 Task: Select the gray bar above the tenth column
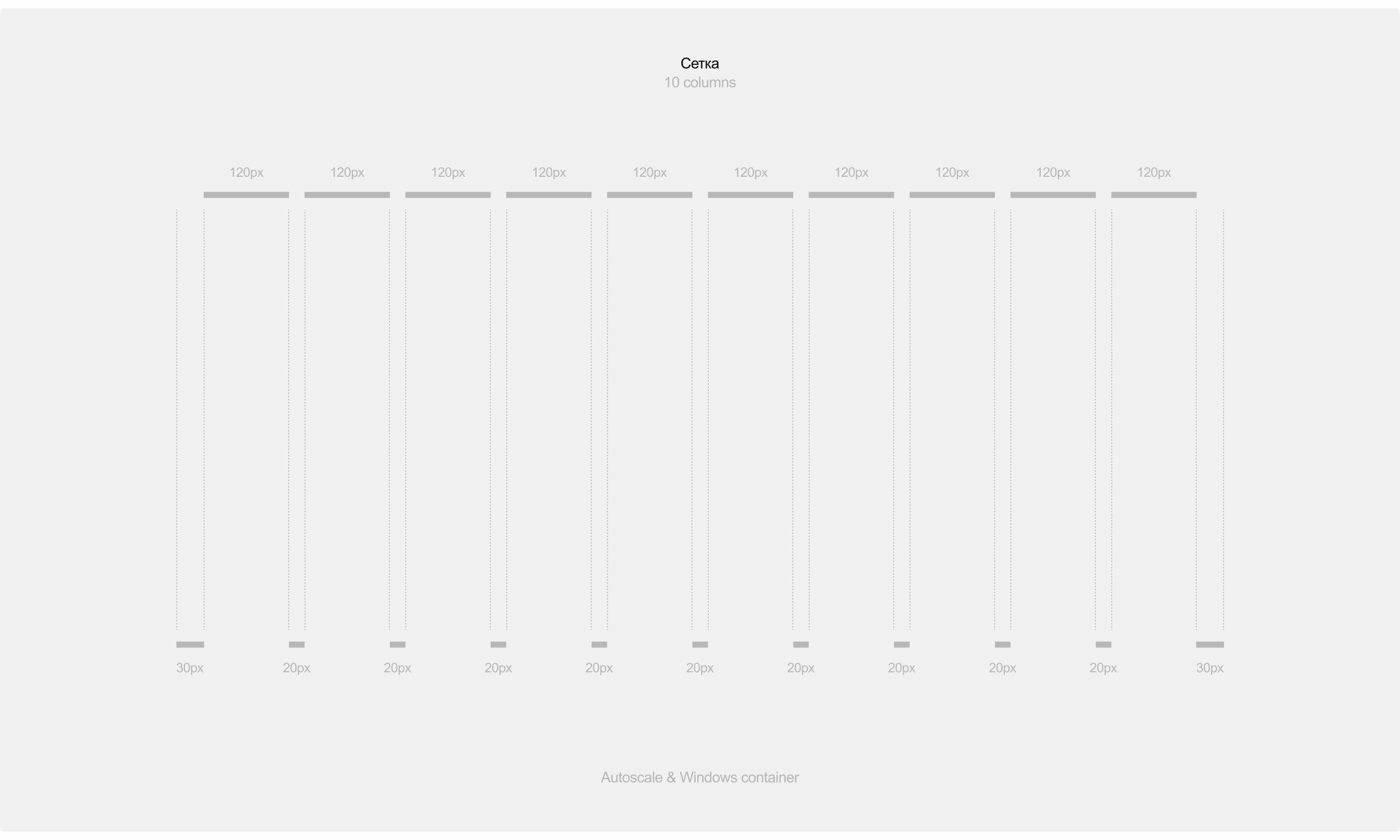click(x=1153, y=195)
